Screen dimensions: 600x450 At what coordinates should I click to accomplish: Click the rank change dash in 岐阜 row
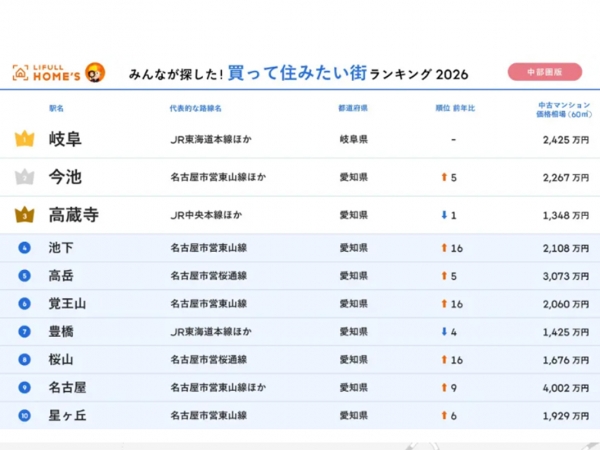[453, 140]
